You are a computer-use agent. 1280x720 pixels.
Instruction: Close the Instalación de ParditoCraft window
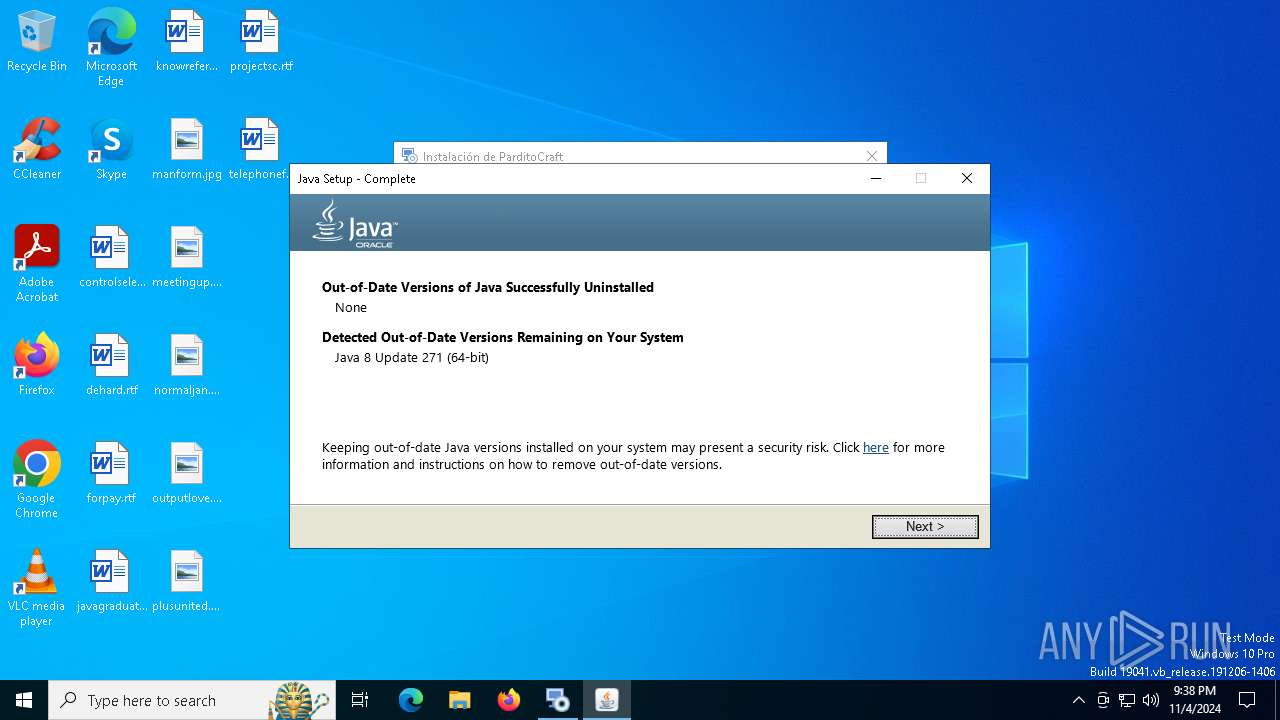[871, 156]
